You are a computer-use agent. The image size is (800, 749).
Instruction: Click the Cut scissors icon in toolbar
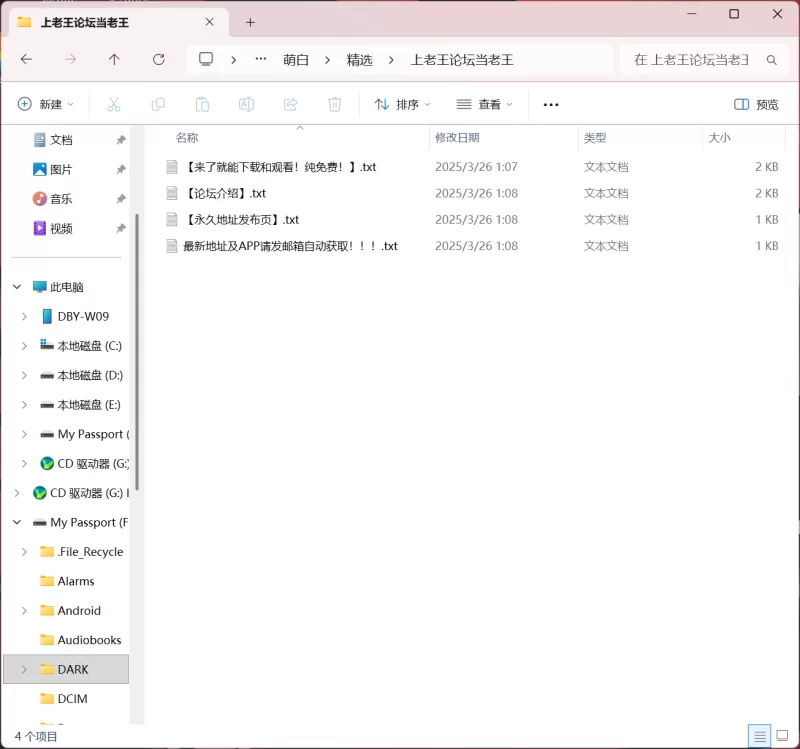[113, 104]
